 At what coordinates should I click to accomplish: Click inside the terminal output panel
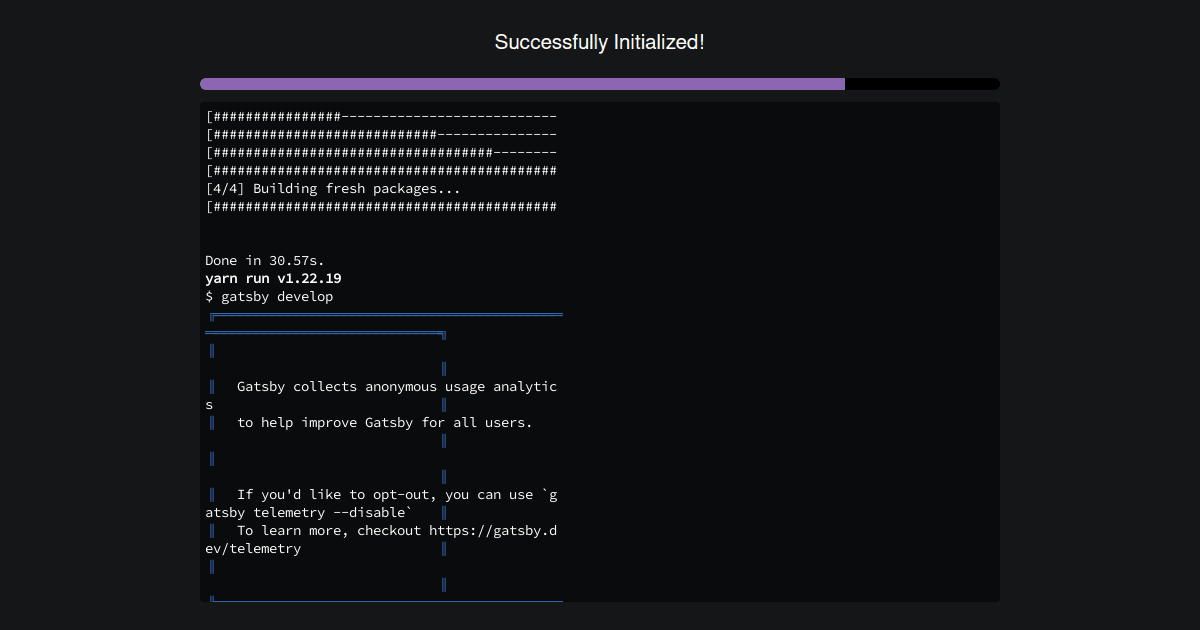click(x=600, y=350)
